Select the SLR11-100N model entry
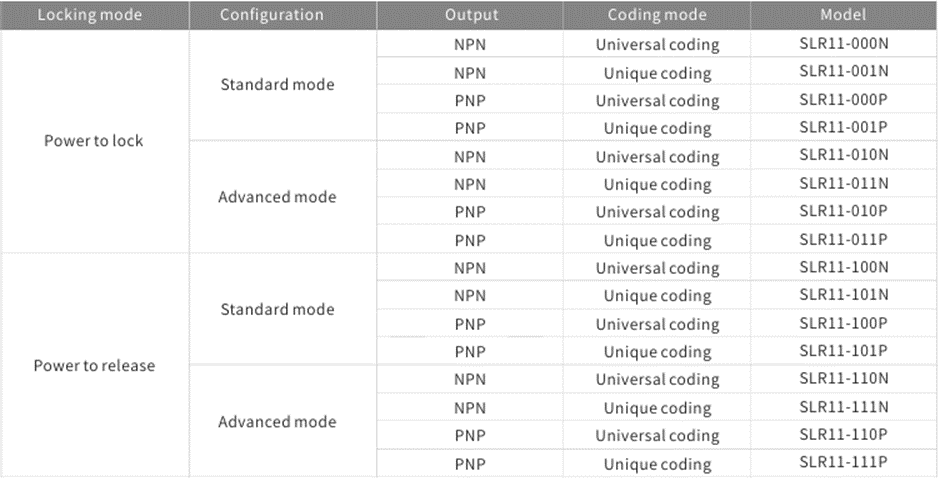 coord(843,267)
